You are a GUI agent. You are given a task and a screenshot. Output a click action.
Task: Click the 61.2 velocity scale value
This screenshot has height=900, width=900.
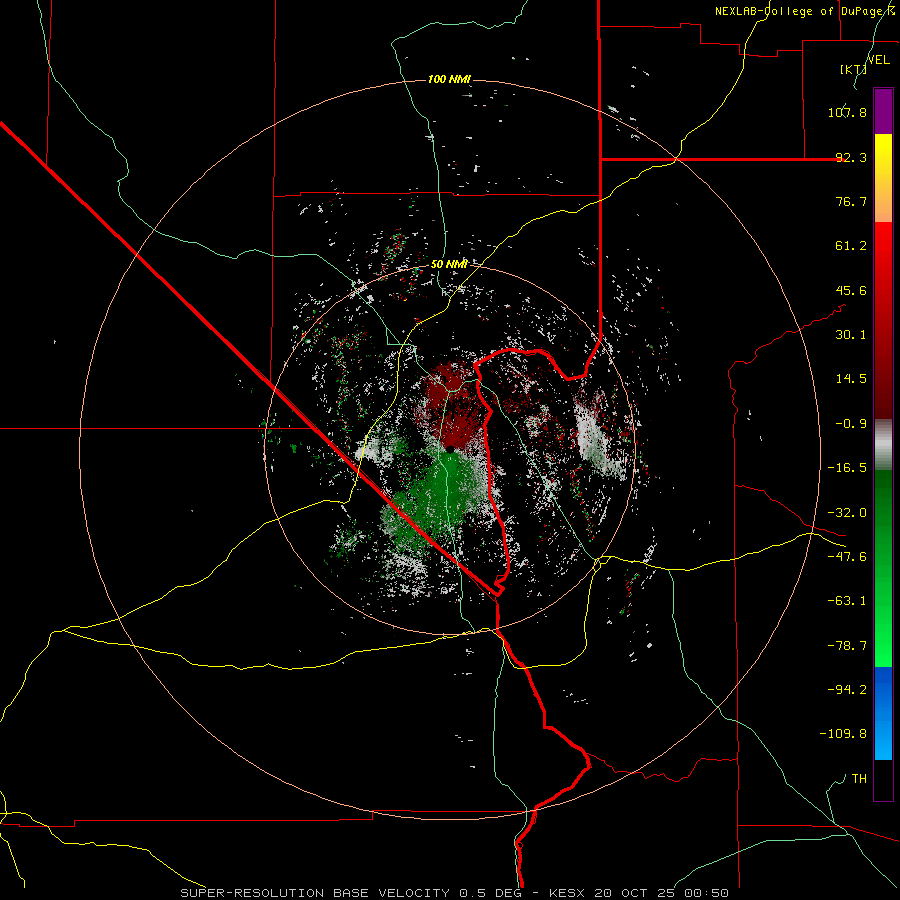coord(851,246)
